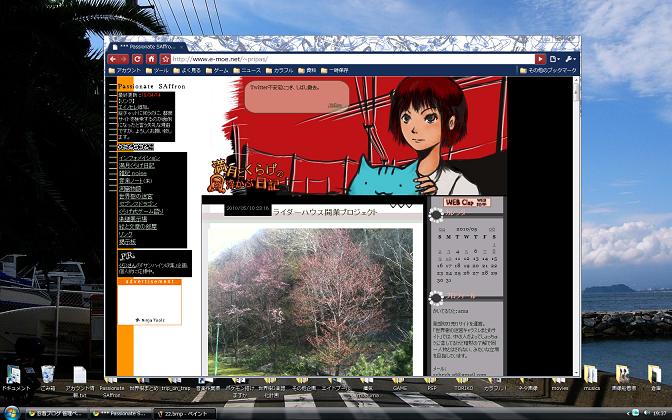The height and width of the screenshot is (420, 672).
Task: Select the Passionate SAffron browser tab
Action: click(149, 47)
